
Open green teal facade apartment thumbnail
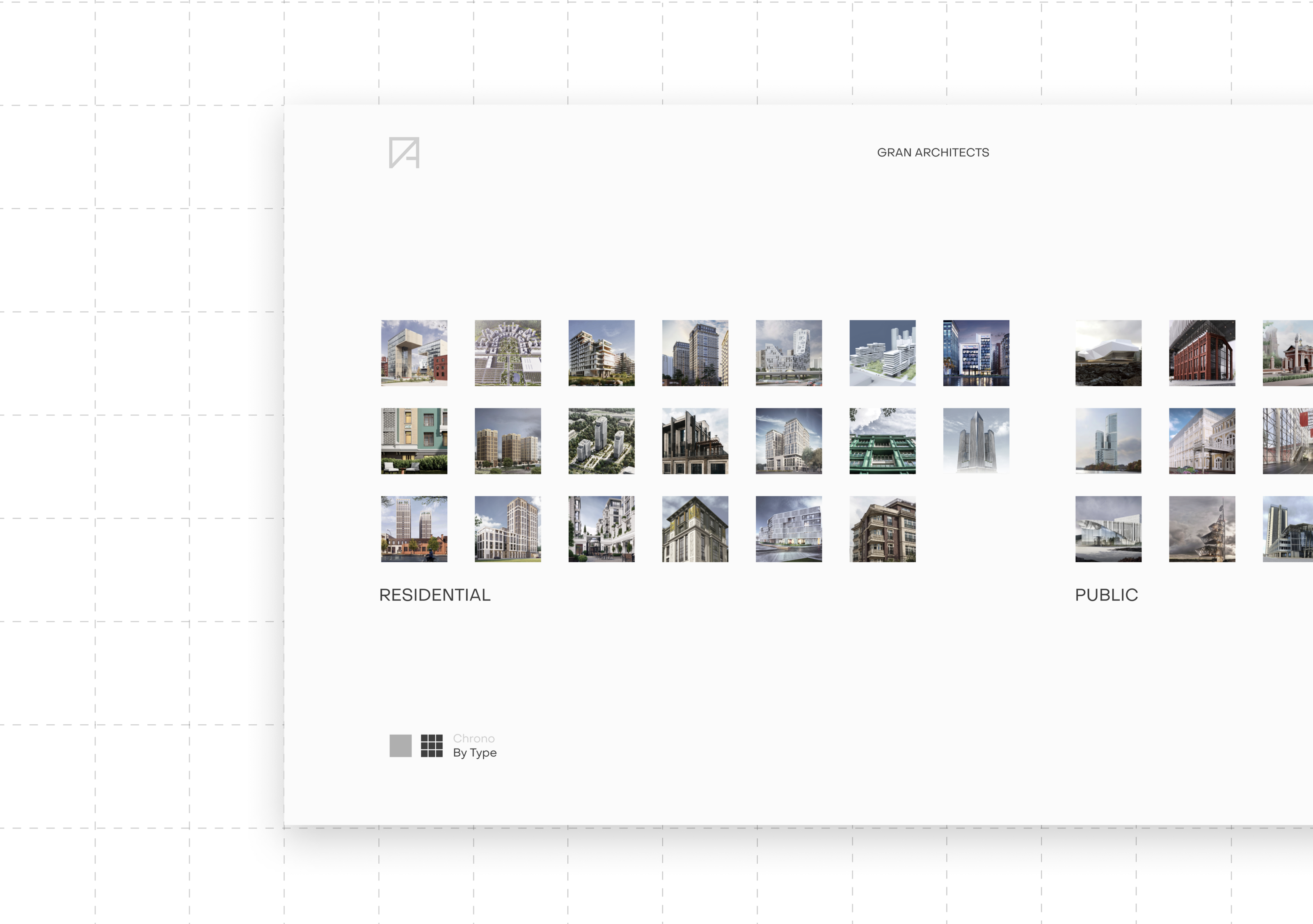click(x=414, y=440)
